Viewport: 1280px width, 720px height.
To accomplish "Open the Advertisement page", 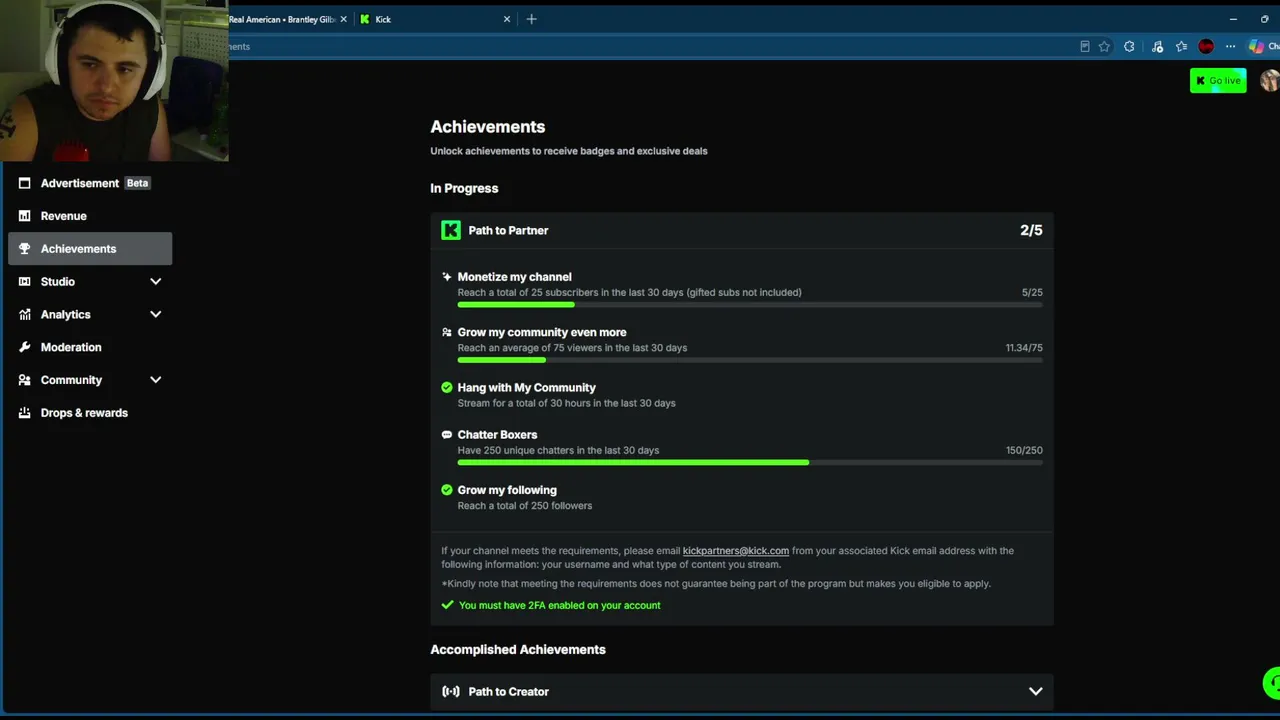I will click(x=90, y=183).
